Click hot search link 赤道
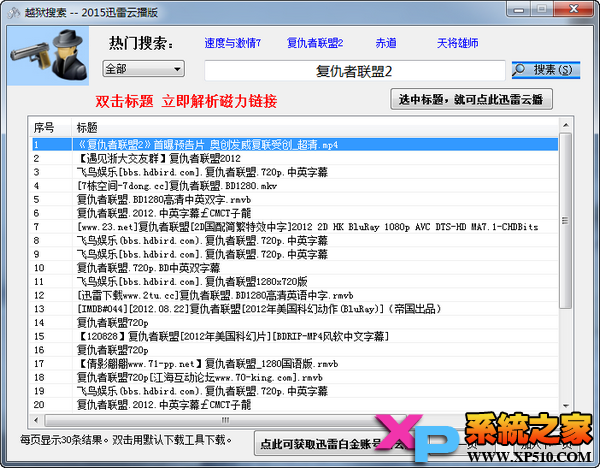This screenshot has height=468, width=600. click(x=386, y=43)
